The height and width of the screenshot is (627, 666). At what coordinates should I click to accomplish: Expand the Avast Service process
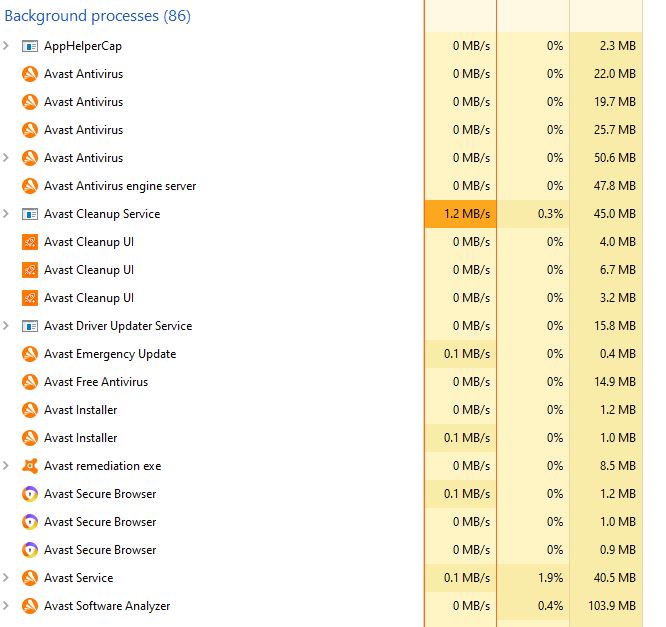coord(6,578)
